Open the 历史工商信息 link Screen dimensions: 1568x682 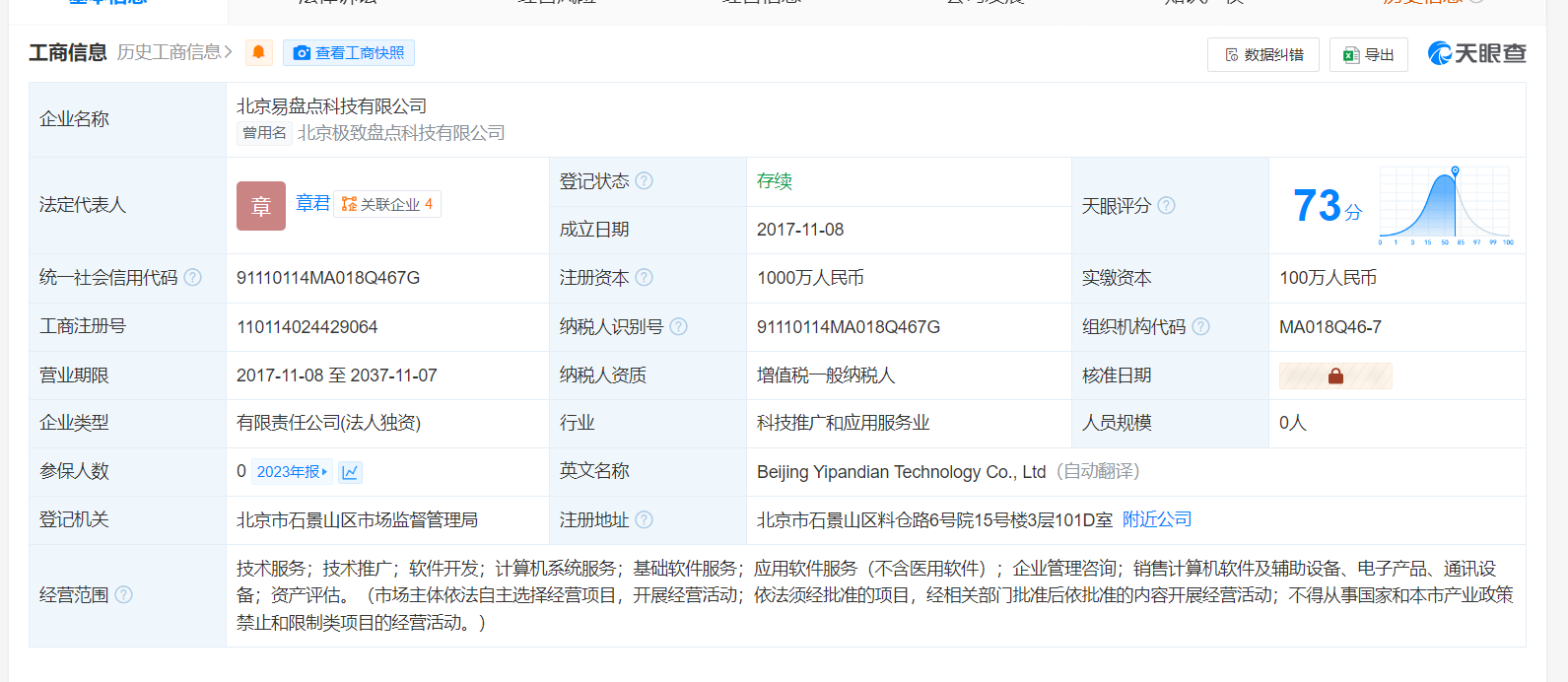click(x=174, y=52)
